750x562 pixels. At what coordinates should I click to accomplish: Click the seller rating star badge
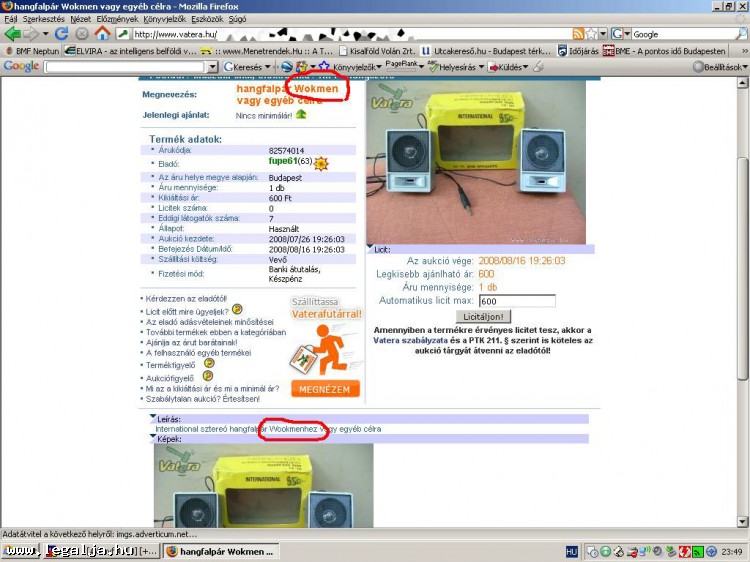[x=322, y=162]
